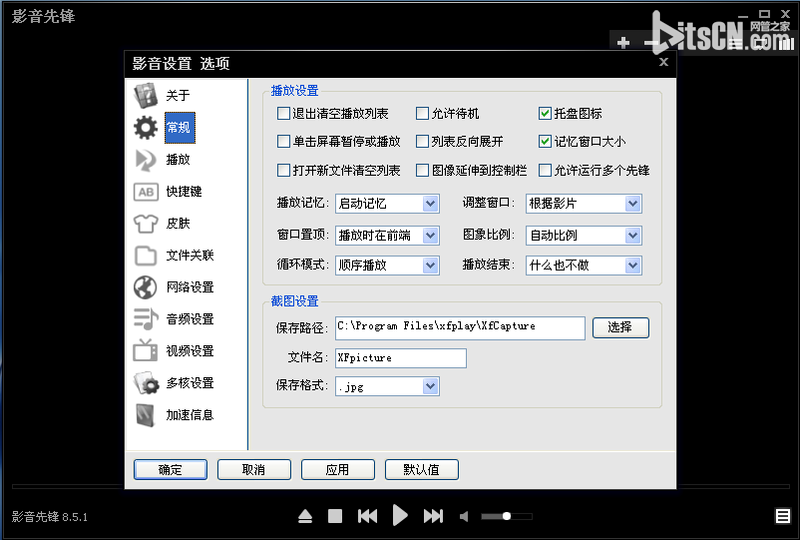Click the 确定 button
The image size is (800, 540).
click(x=170, y=470)
